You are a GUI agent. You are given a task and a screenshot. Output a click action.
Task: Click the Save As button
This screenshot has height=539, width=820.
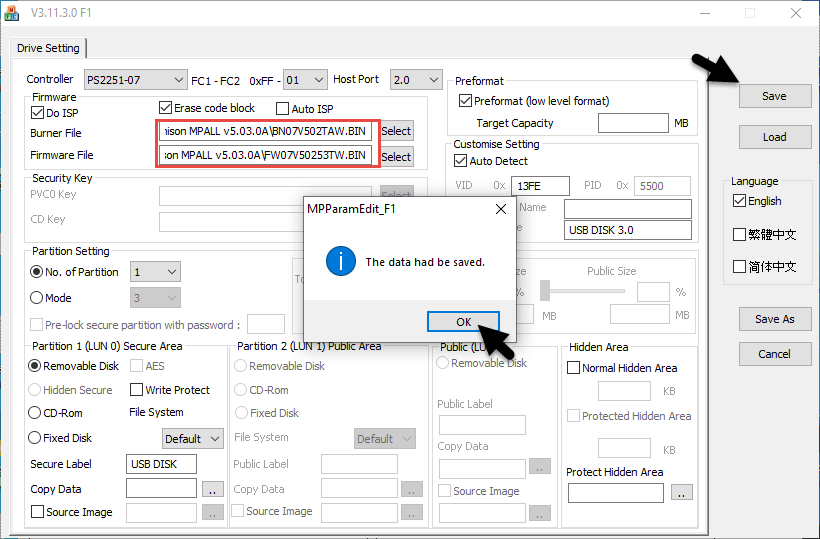click(775, 319)
